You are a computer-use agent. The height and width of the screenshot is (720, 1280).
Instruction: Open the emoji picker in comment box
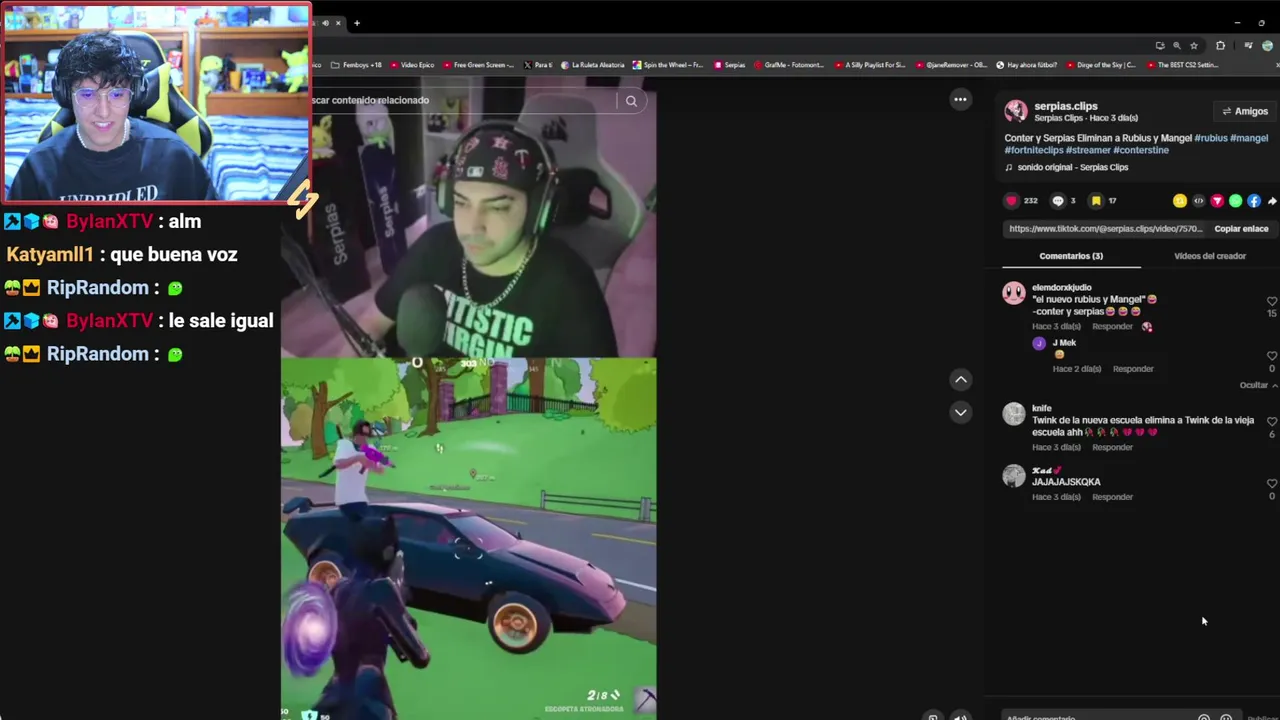[x=1226, y=717]
